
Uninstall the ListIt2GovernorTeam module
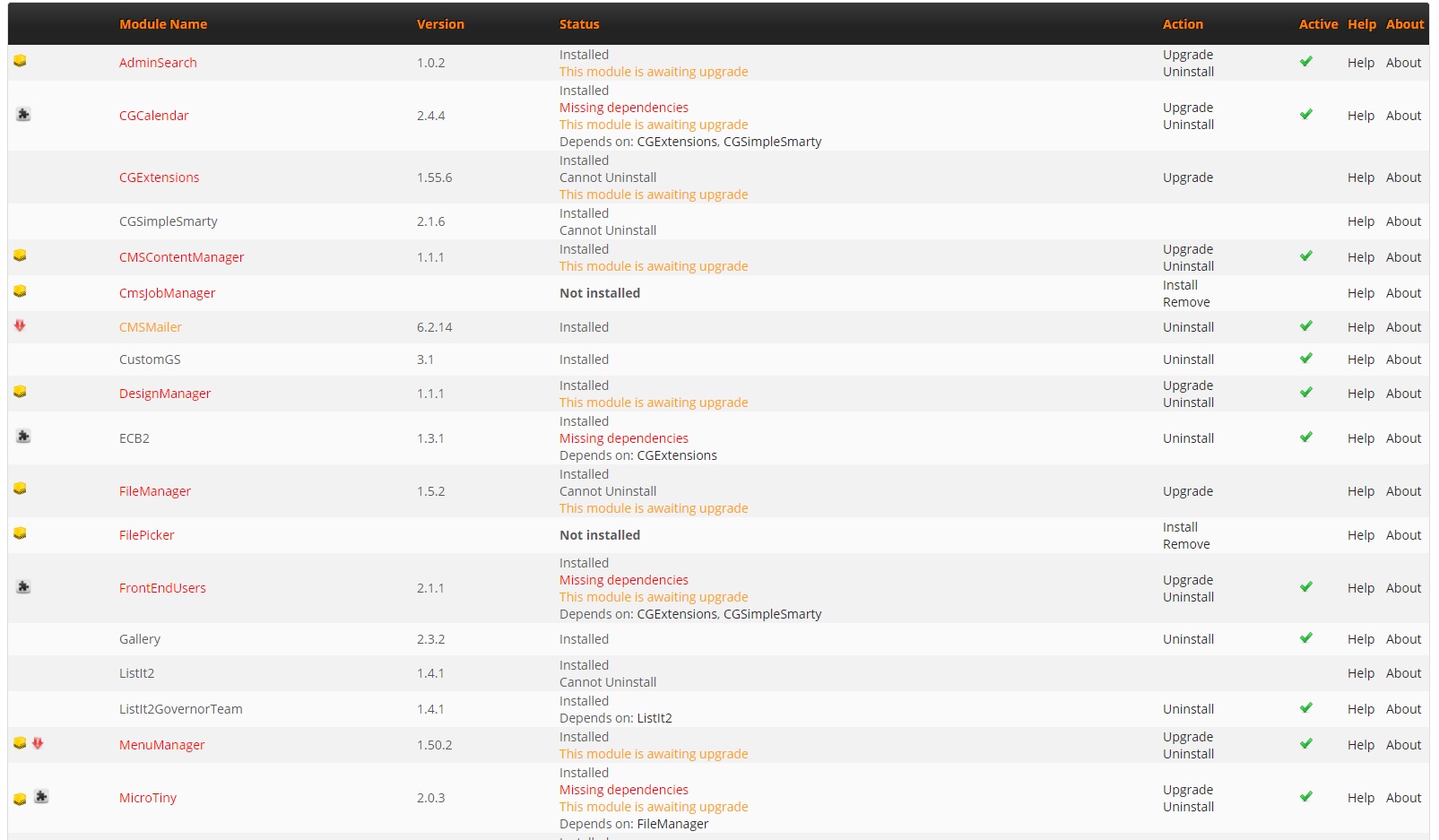click(1188, 709)
